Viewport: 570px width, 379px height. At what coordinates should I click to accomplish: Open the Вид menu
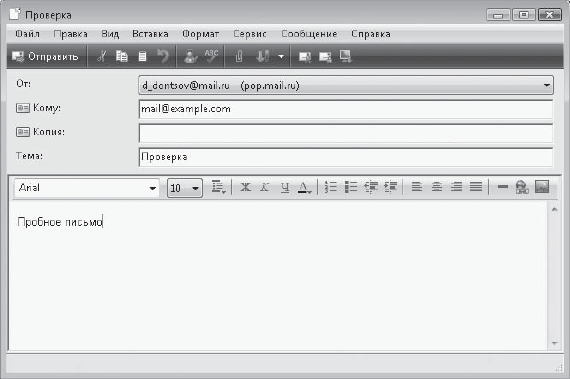(x=110, y=34)
